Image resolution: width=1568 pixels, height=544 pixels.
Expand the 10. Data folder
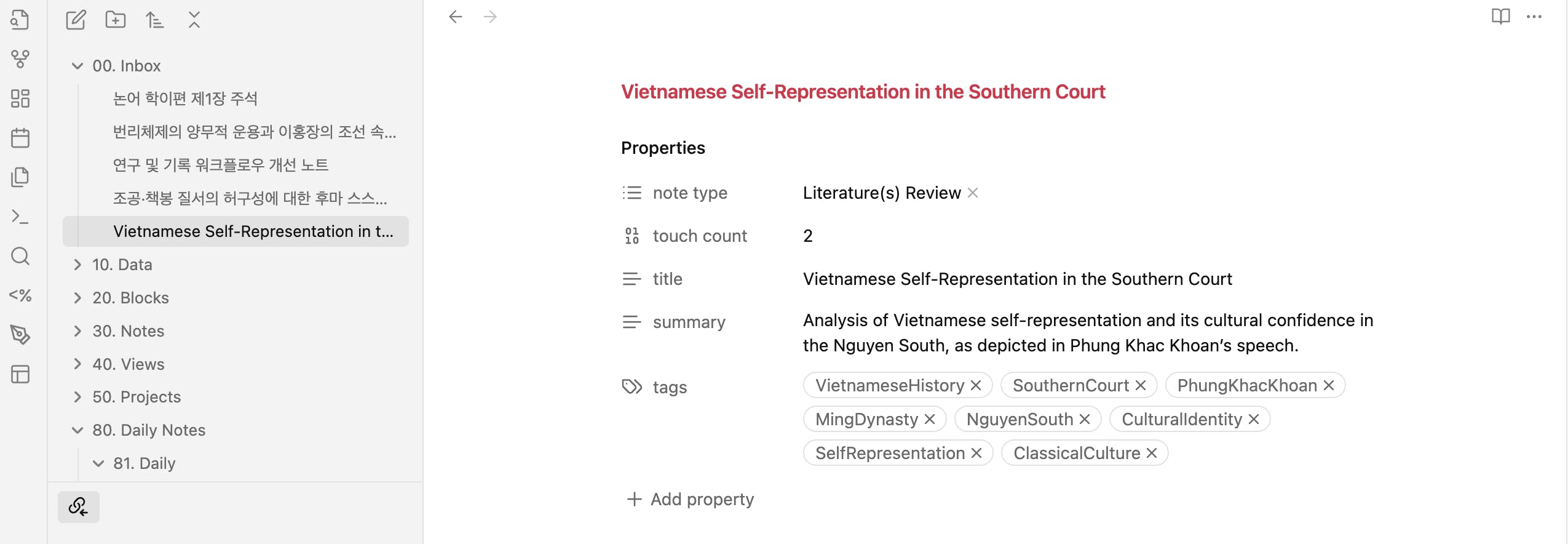[77, 265]
